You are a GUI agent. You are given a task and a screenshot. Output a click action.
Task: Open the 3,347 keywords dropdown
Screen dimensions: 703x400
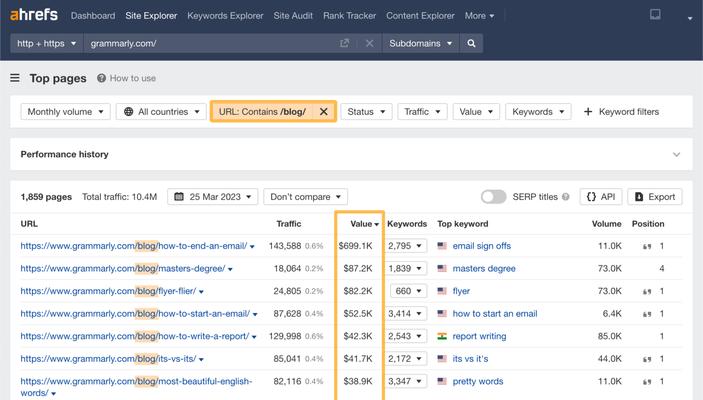406,381
